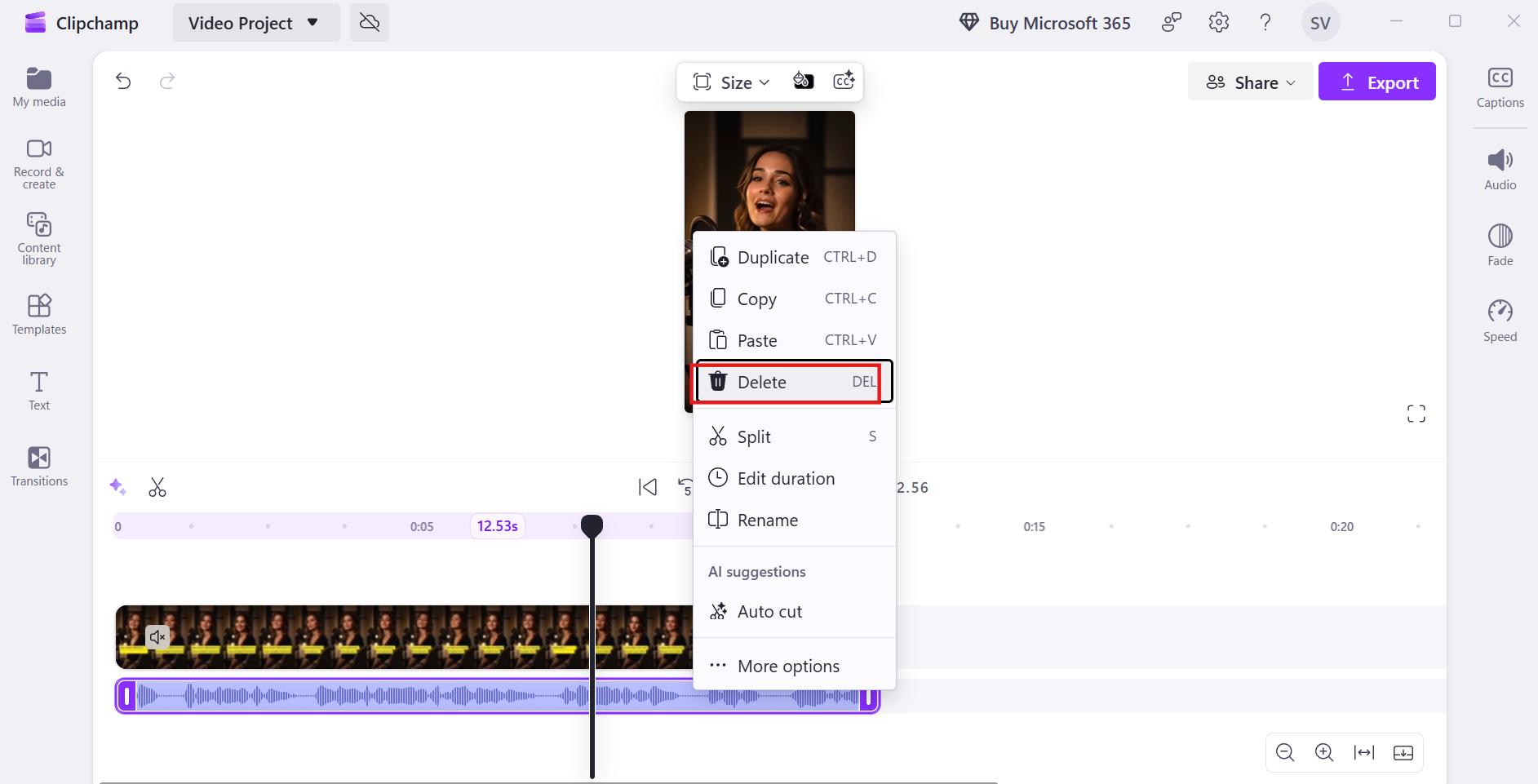Toggle mute on the video clip

(157, 637)
